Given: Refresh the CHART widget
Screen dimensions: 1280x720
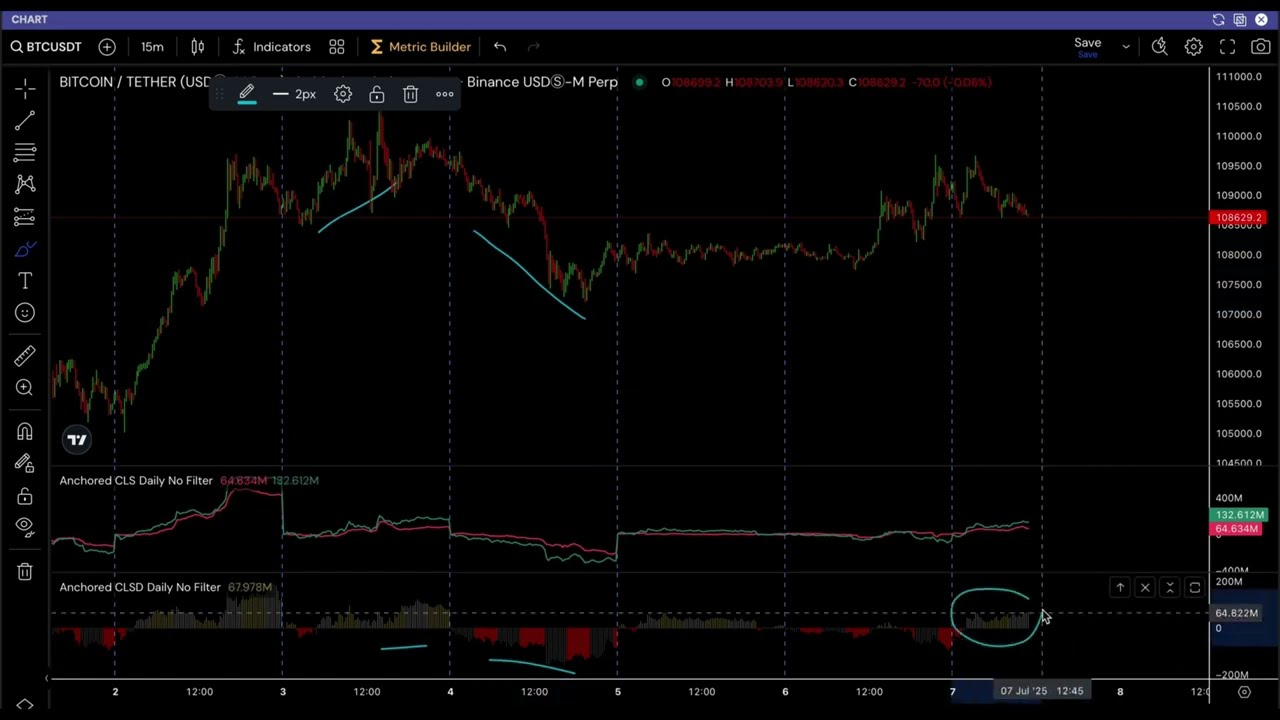Looking at the screenshot, I should [x=1218, y=20].
